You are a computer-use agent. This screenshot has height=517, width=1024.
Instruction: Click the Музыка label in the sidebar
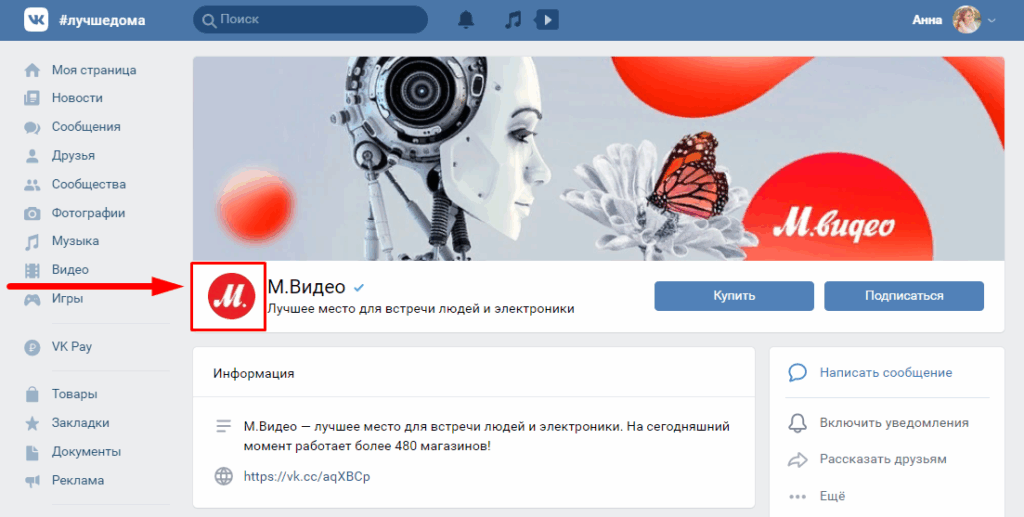[x=76, y=241]
